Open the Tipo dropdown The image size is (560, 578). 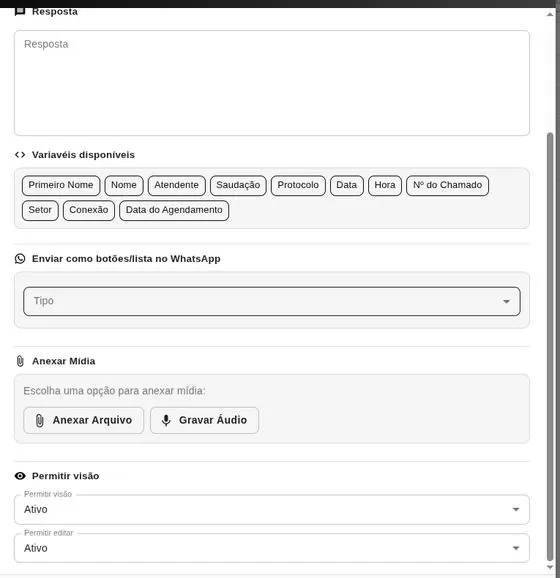272,301
